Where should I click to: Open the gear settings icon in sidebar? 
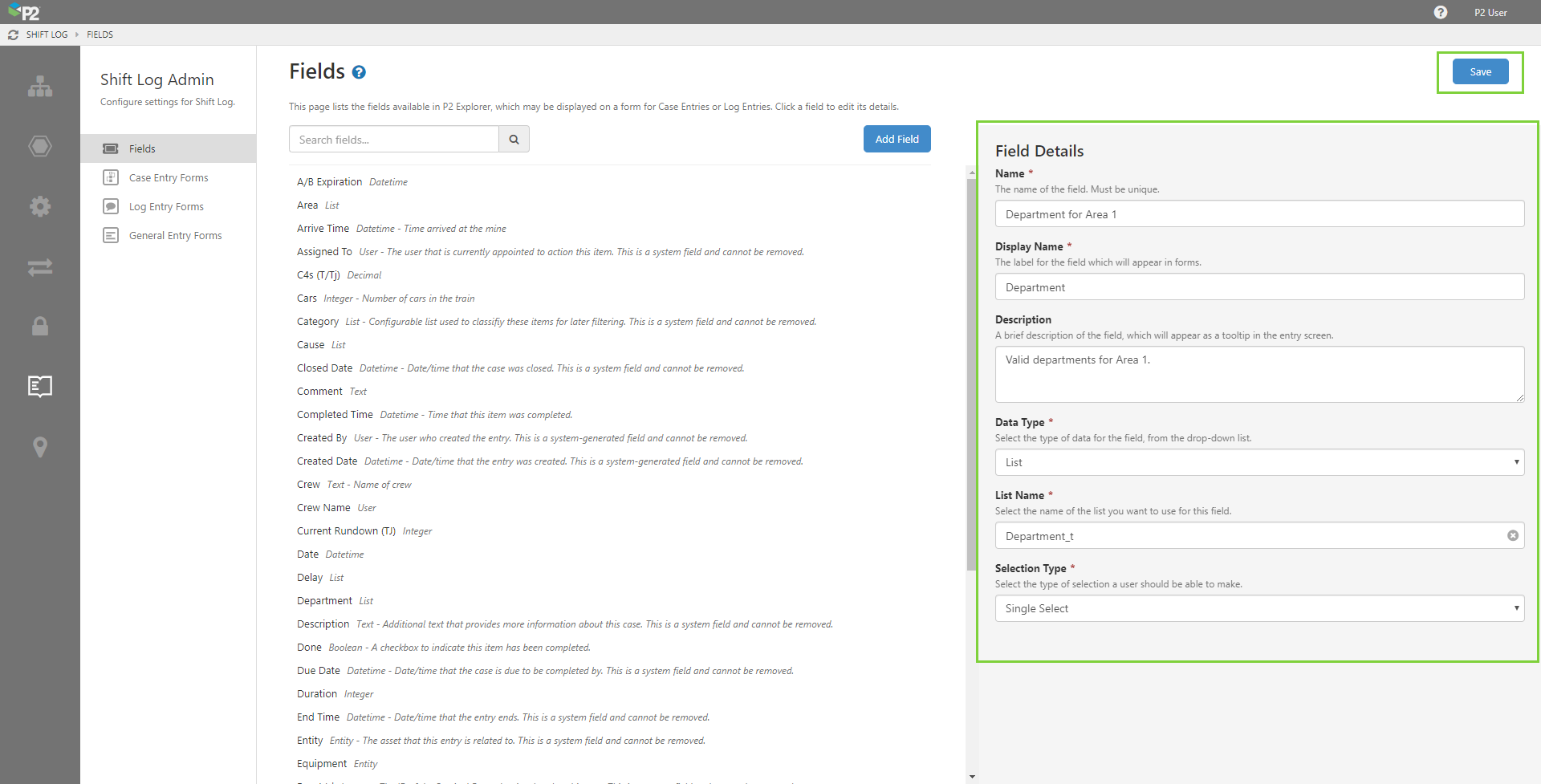[x=40, y=206]
